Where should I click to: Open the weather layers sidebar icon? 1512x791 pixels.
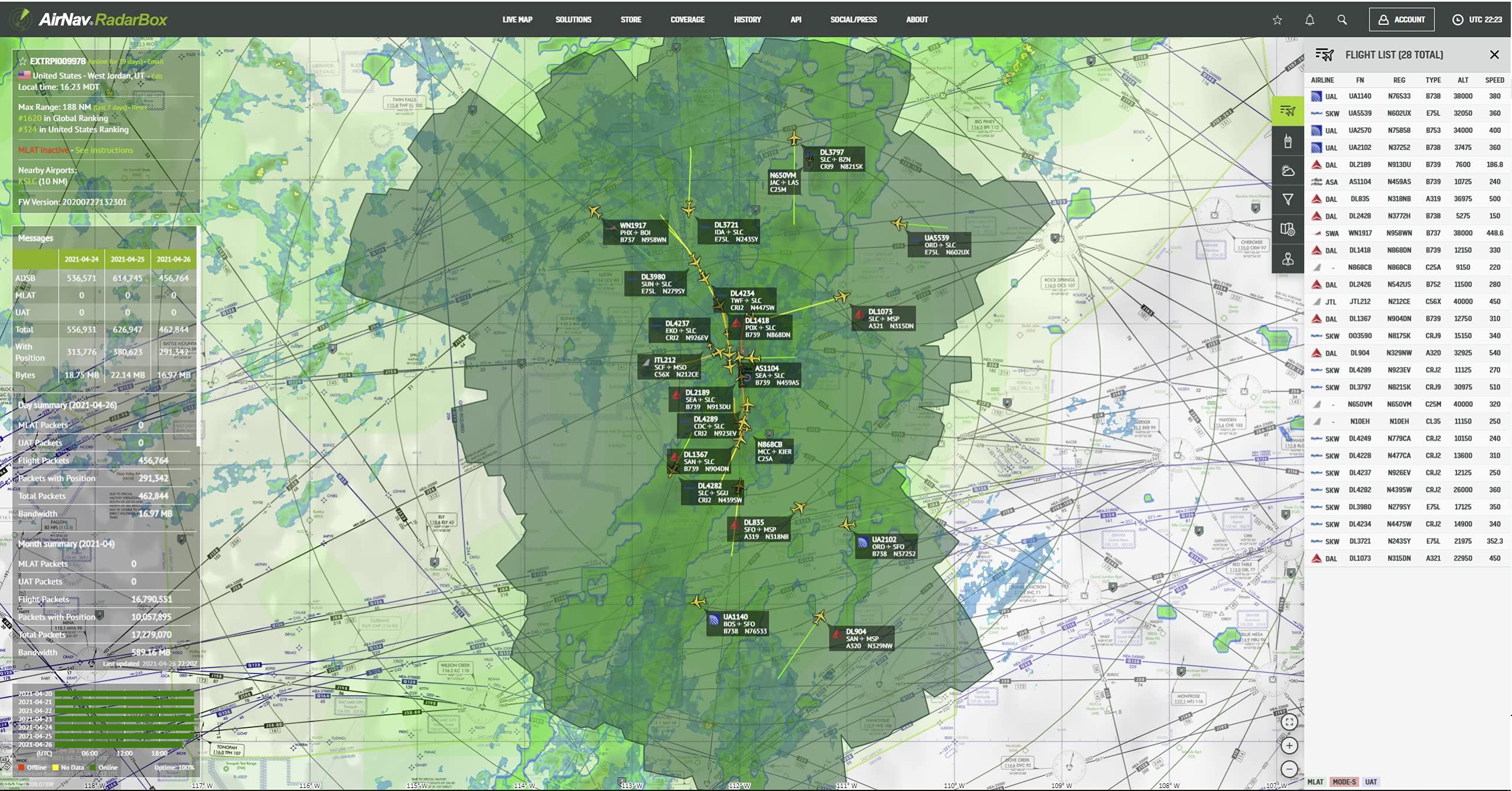coord(1288,171)
